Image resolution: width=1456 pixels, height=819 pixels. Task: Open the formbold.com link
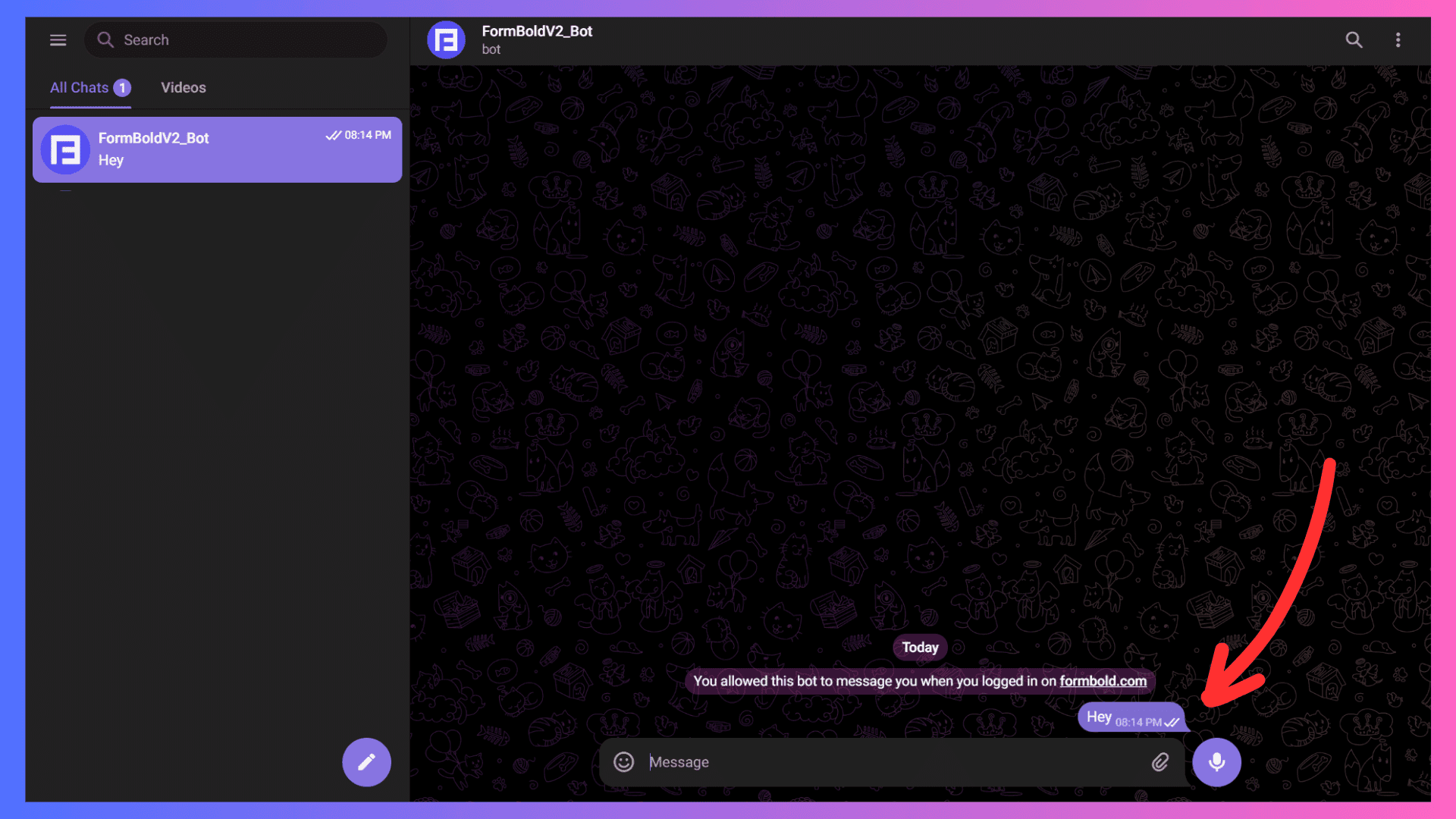[x=1103, y=681]
